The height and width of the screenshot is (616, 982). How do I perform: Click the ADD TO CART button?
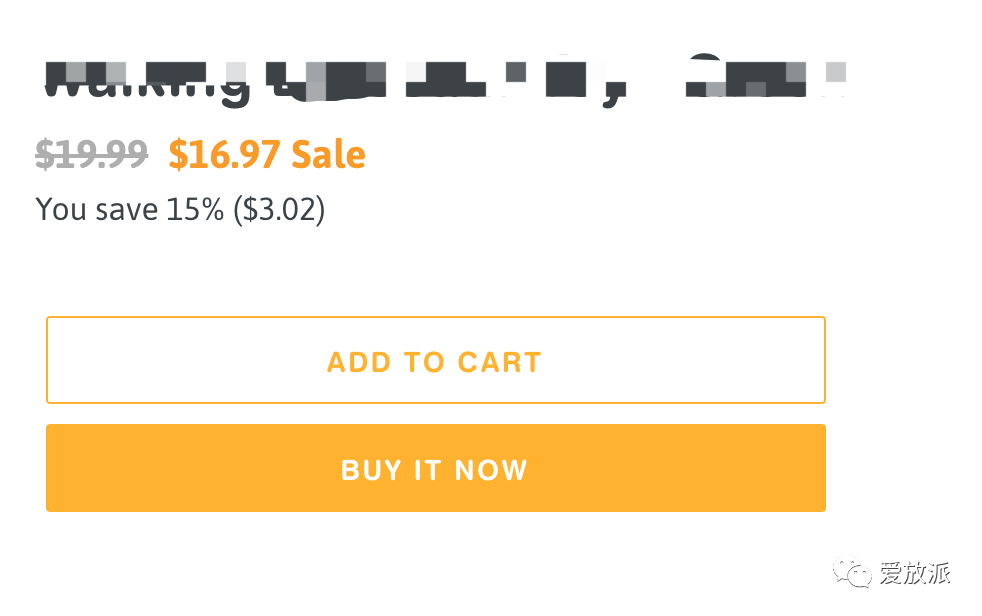(435, 360)
